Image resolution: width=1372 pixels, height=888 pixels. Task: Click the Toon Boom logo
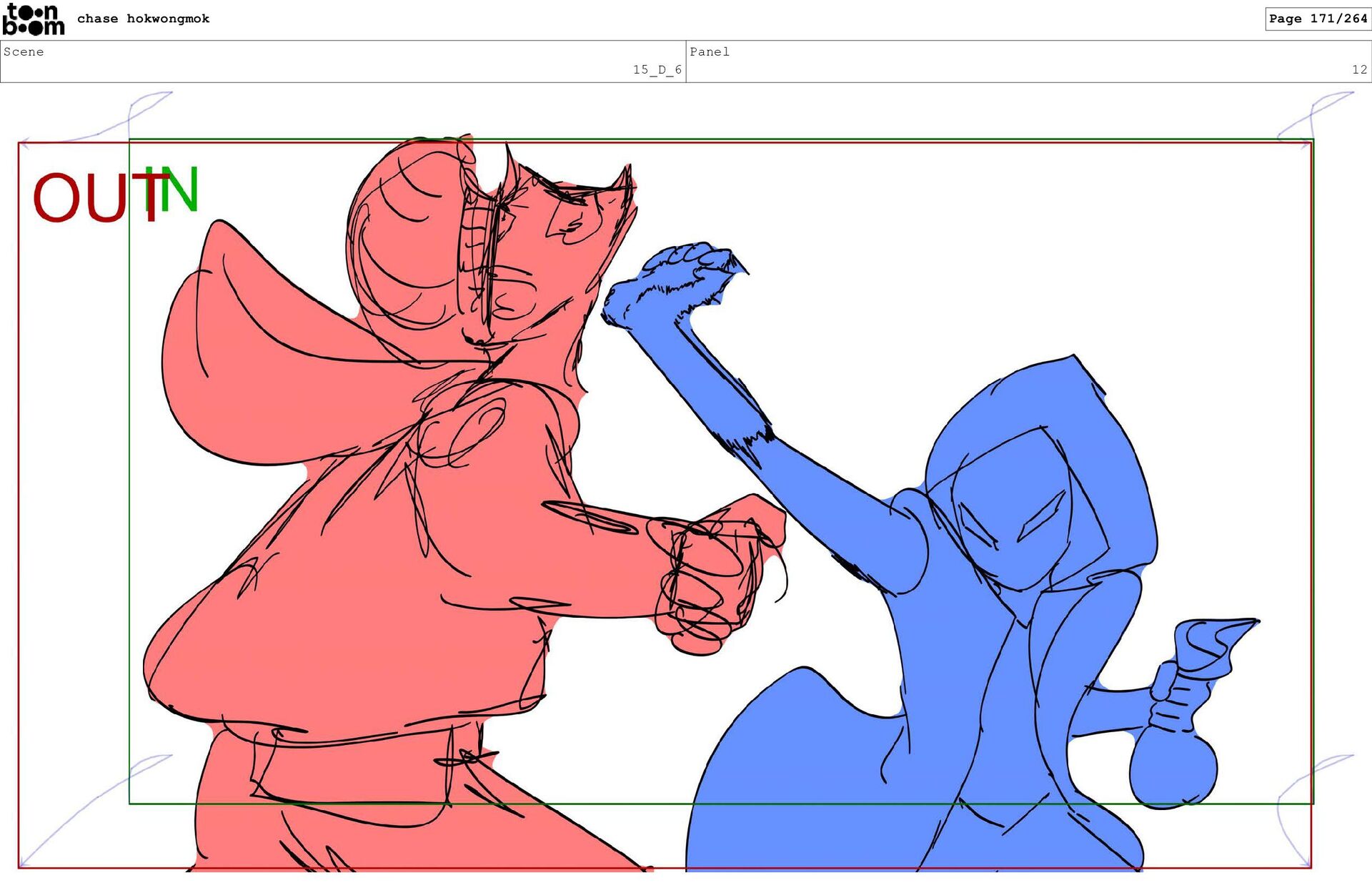click(33, 19)
